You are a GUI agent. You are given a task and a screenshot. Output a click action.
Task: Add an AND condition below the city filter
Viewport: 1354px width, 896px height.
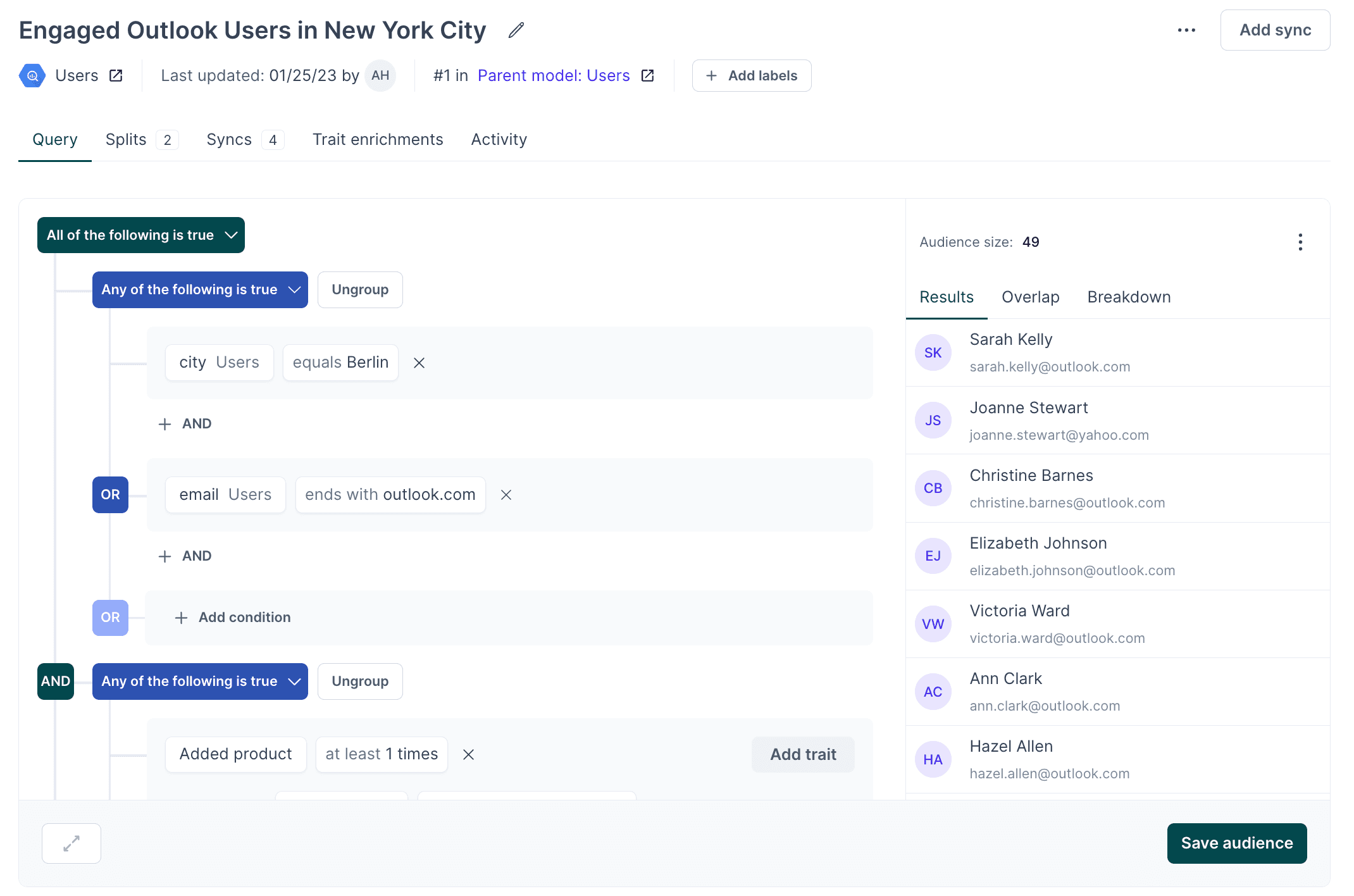coord(185,423)
